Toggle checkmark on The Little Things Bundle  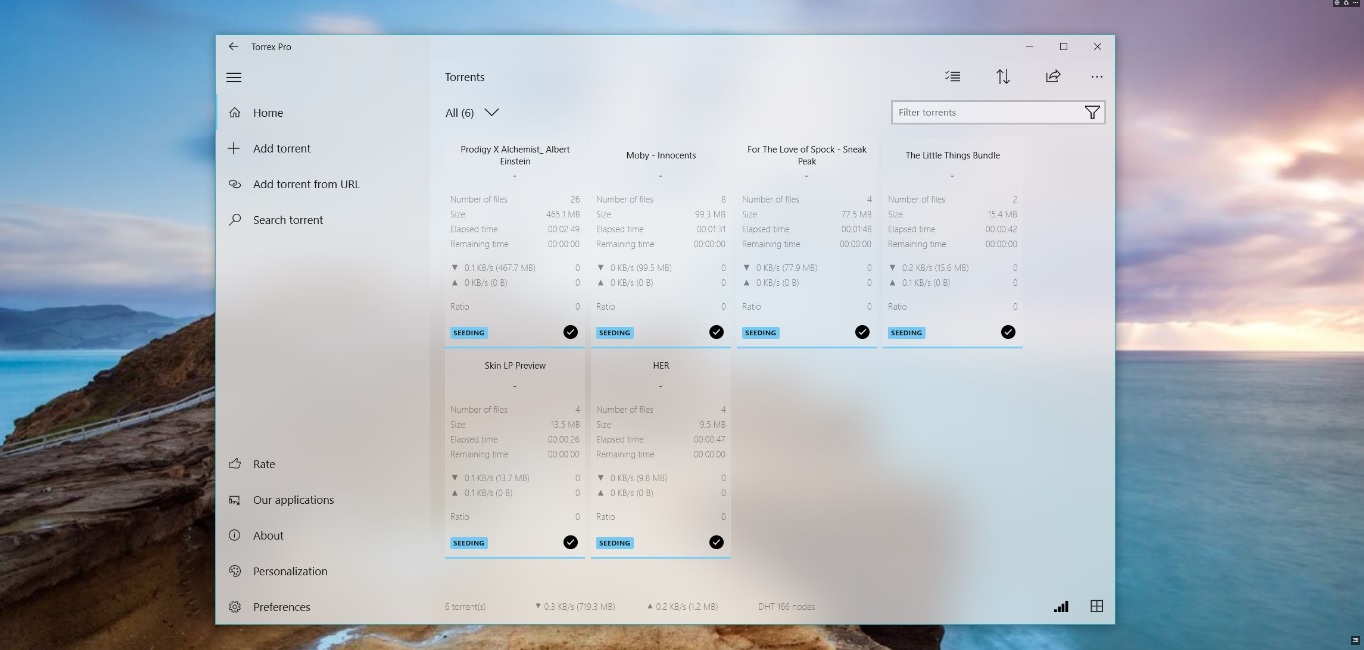(x=1008, y=332)
